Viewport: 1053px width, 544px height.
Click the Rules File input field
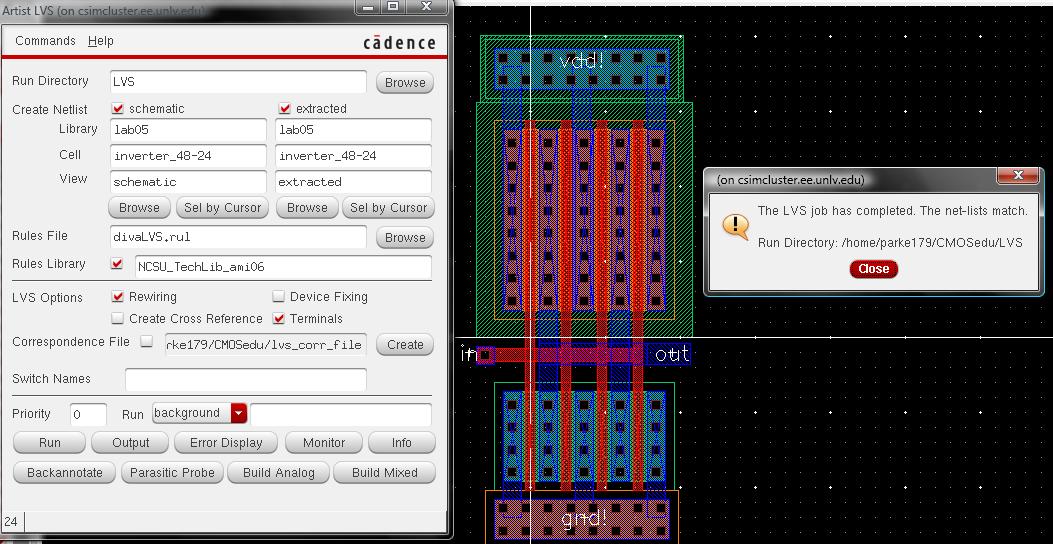point(238,237)
